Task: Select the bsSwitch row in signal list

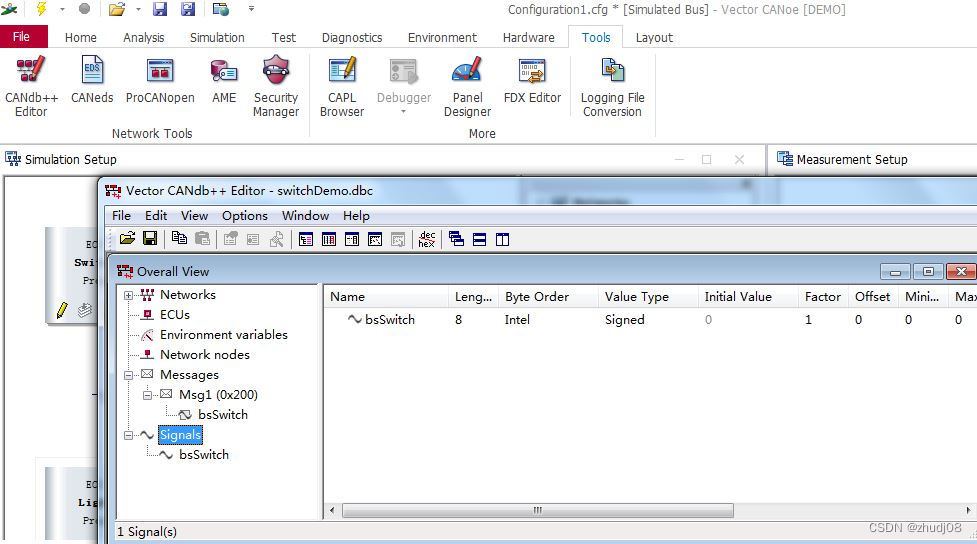Action: coord(651,320)
